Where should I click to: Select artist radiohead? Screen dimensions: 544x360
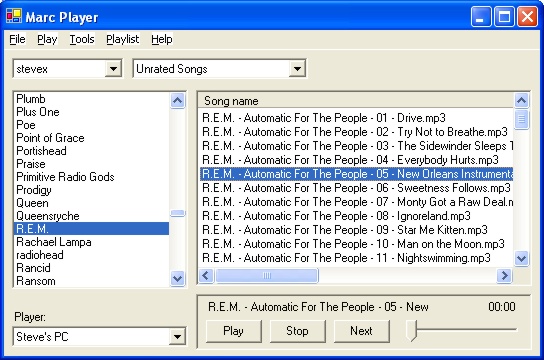[92, 255]
